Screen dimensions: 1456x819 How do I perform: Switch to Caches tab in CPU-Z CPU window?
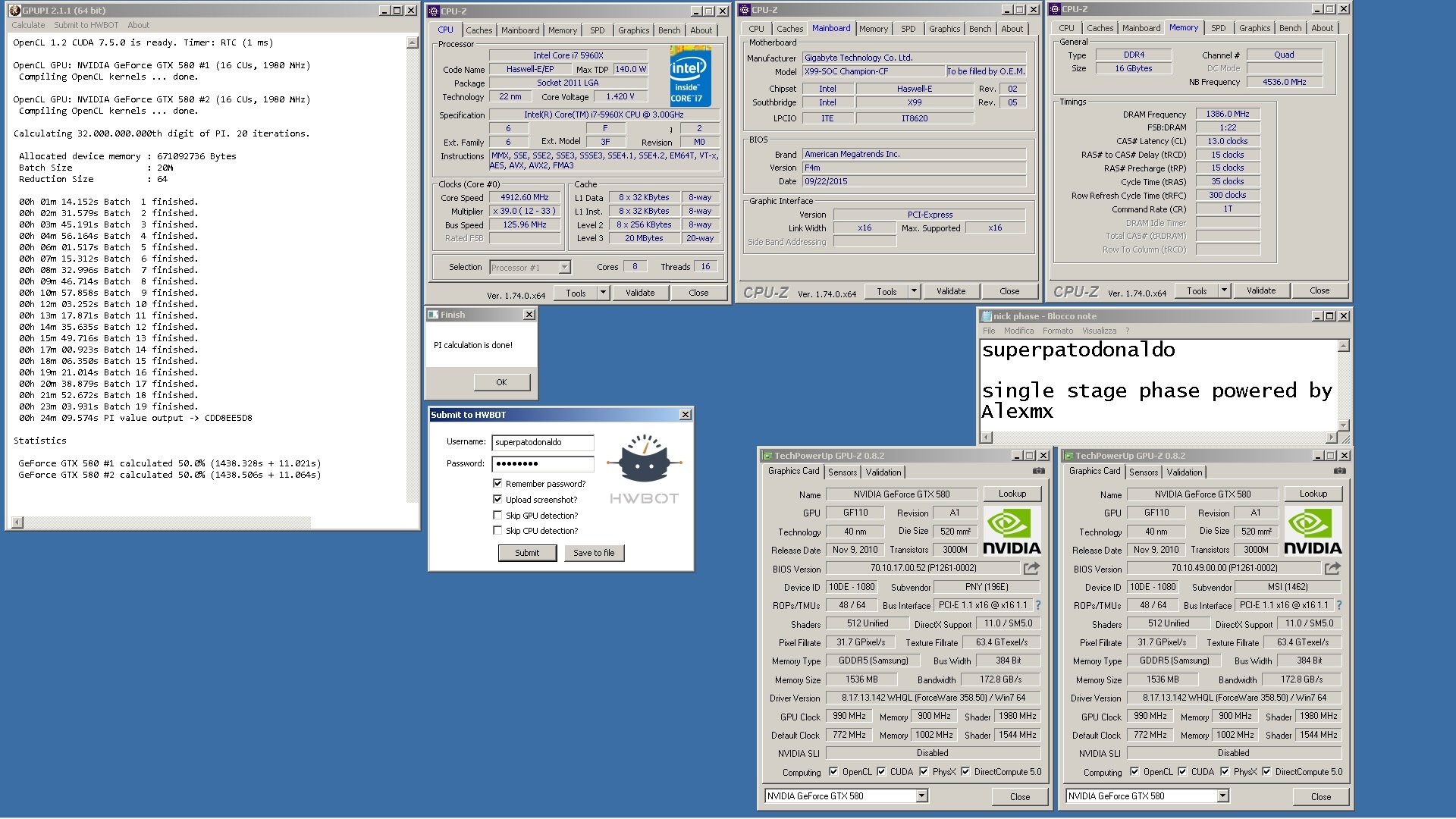[479, 30]
